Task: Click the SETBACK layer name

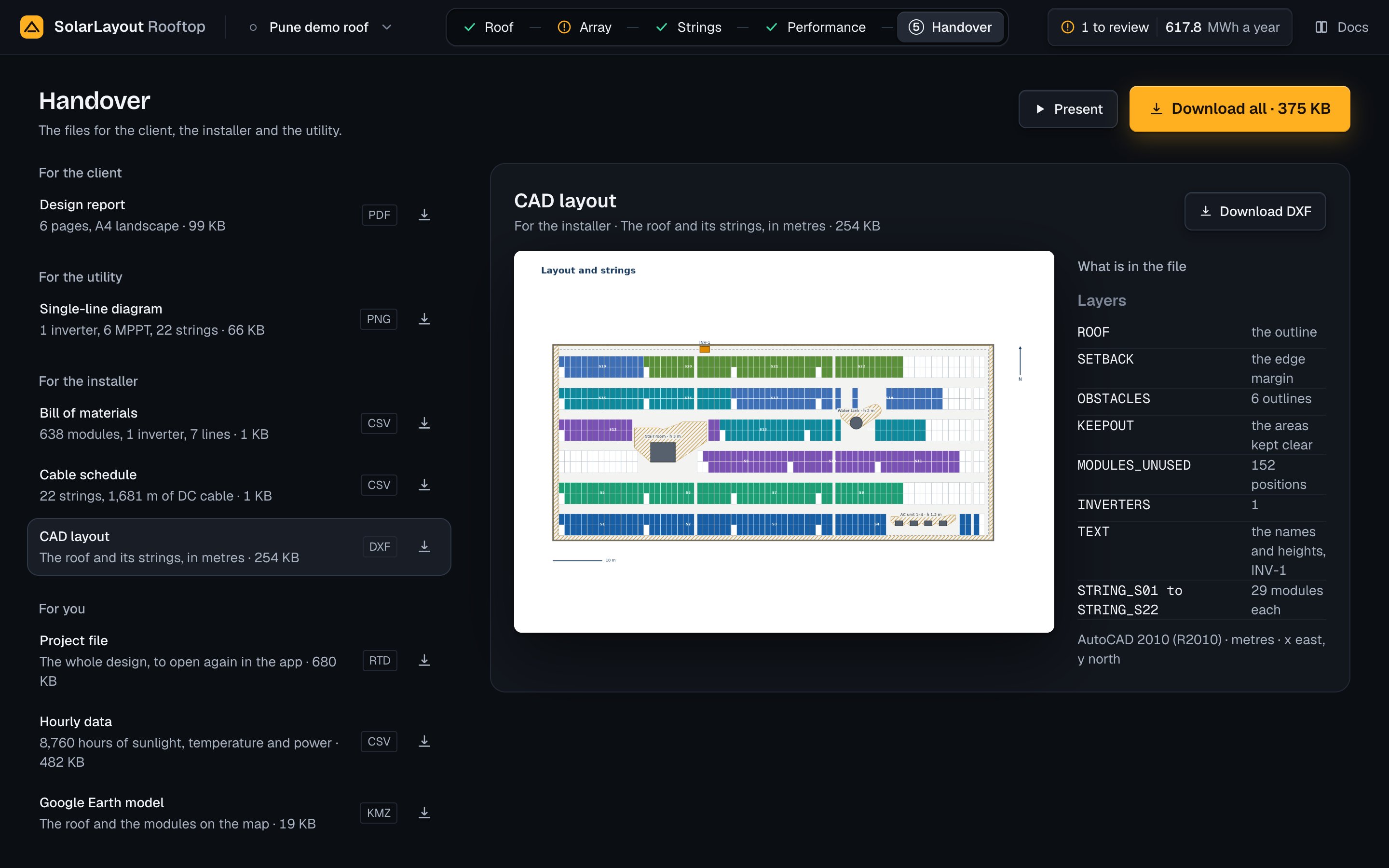Action: coord(1105,359)
